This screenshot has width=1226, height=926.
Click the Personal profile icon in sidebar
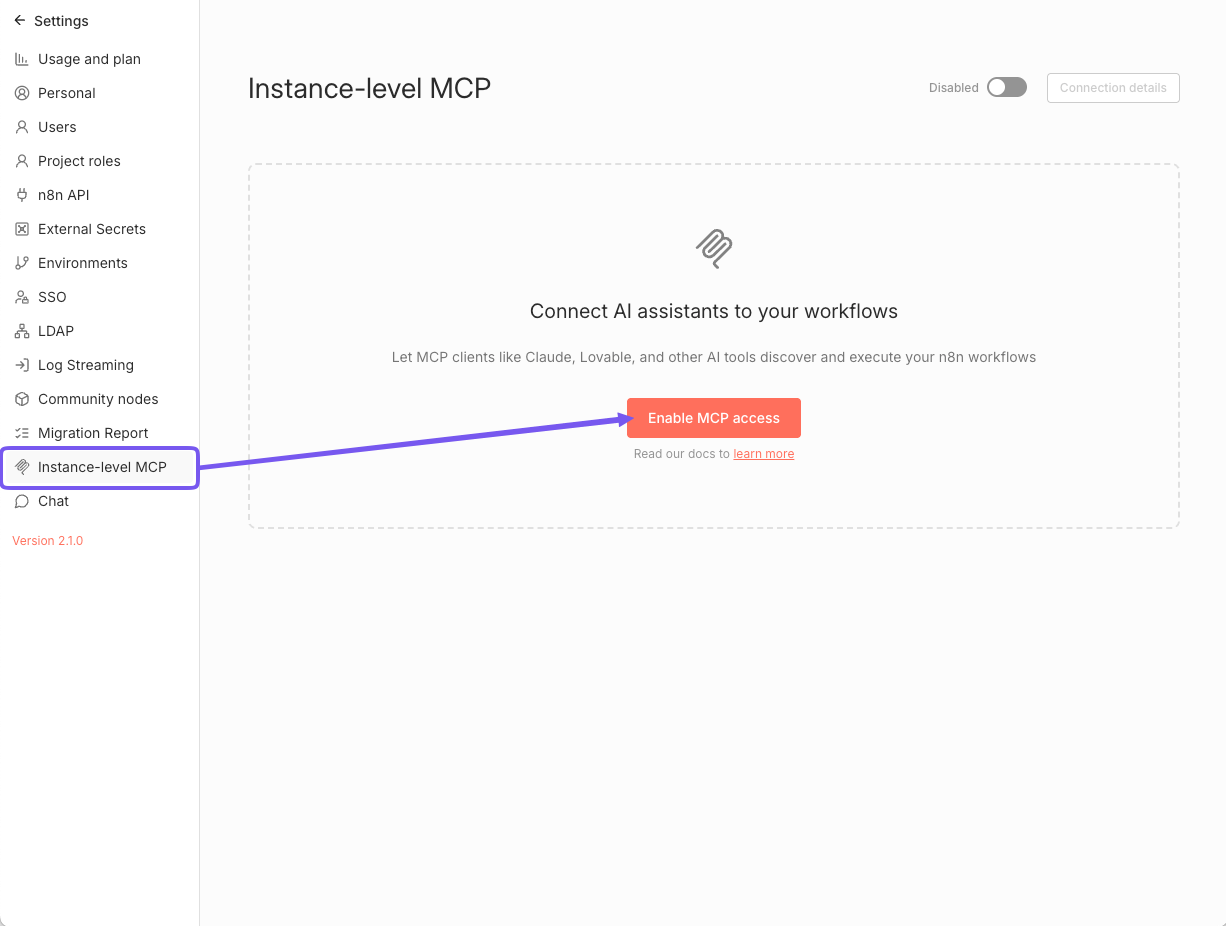(22, 93)
